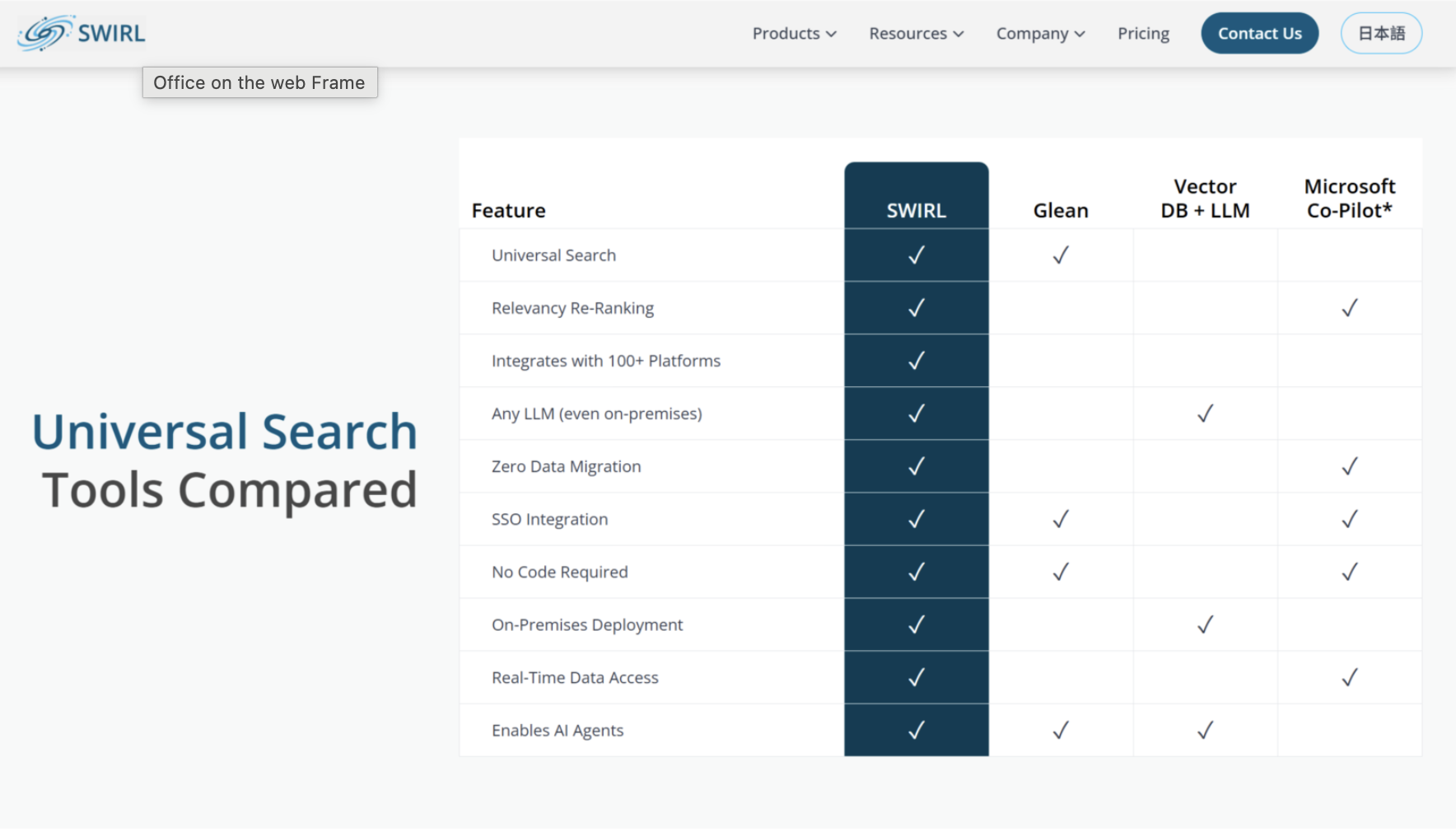Click Glean checkmark in Enables AI Agents row
Viewport: 1456px width, 832px height.
(x=1061, y=730)
